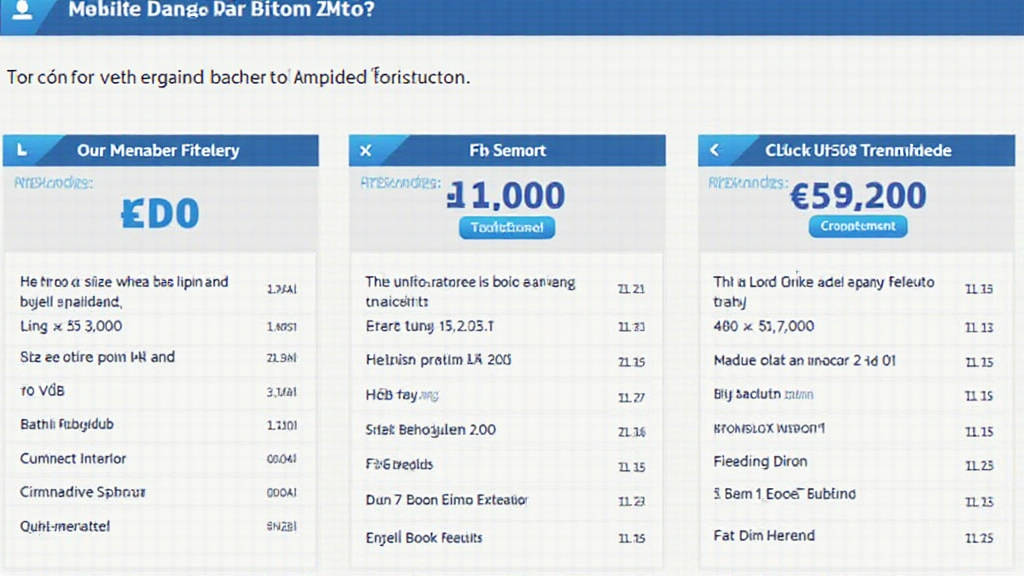The image size is (1024, 576).
Task: Select the Fb Semort card header title
Action: 507,151
